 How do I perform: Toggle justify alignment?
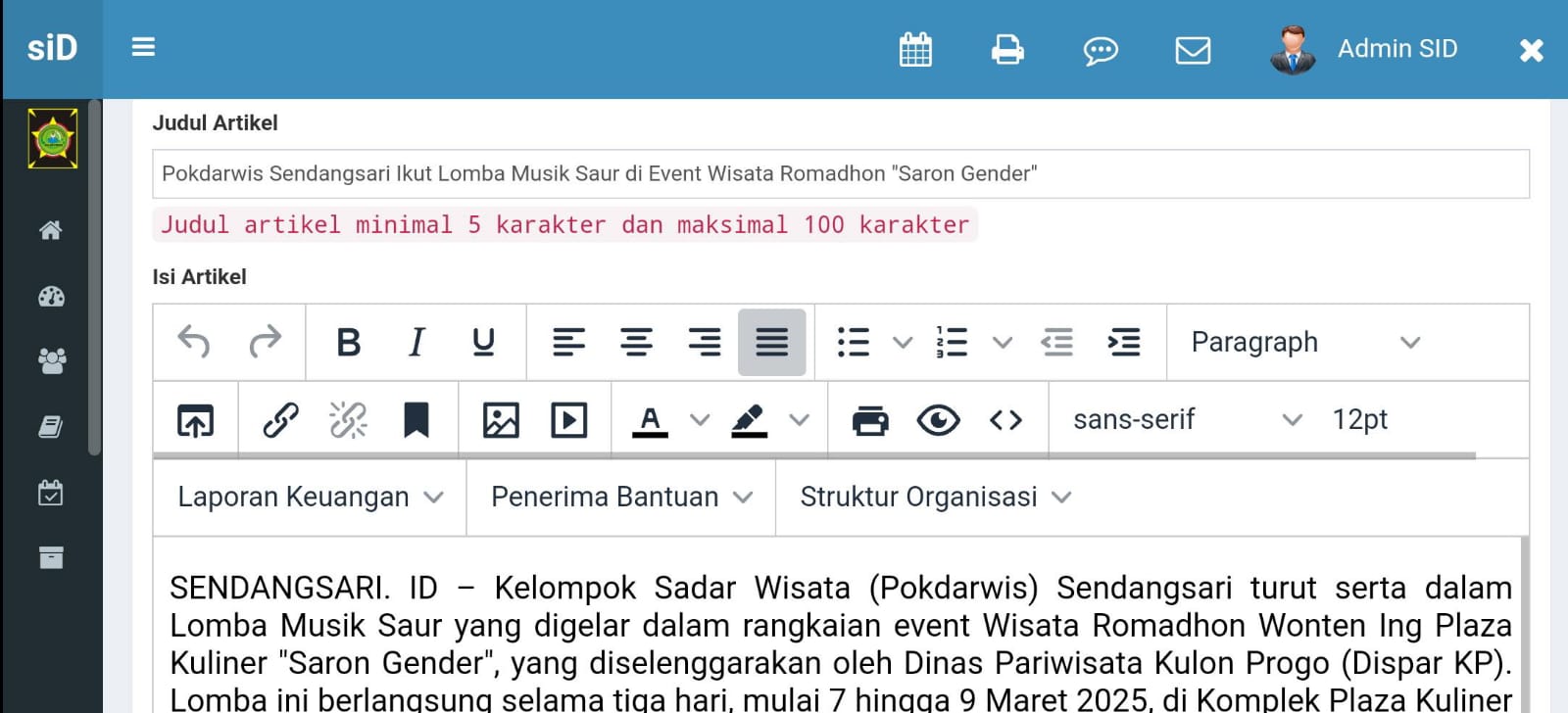point(772,342)
